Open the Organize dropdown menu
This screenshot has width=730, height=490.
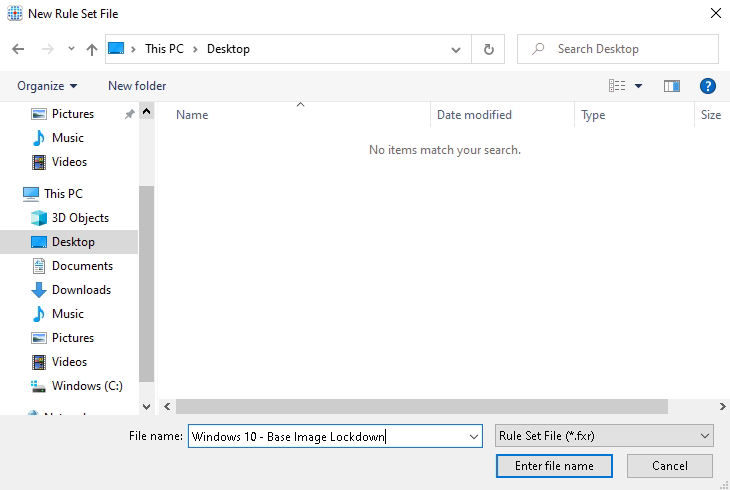pos(47,86)
